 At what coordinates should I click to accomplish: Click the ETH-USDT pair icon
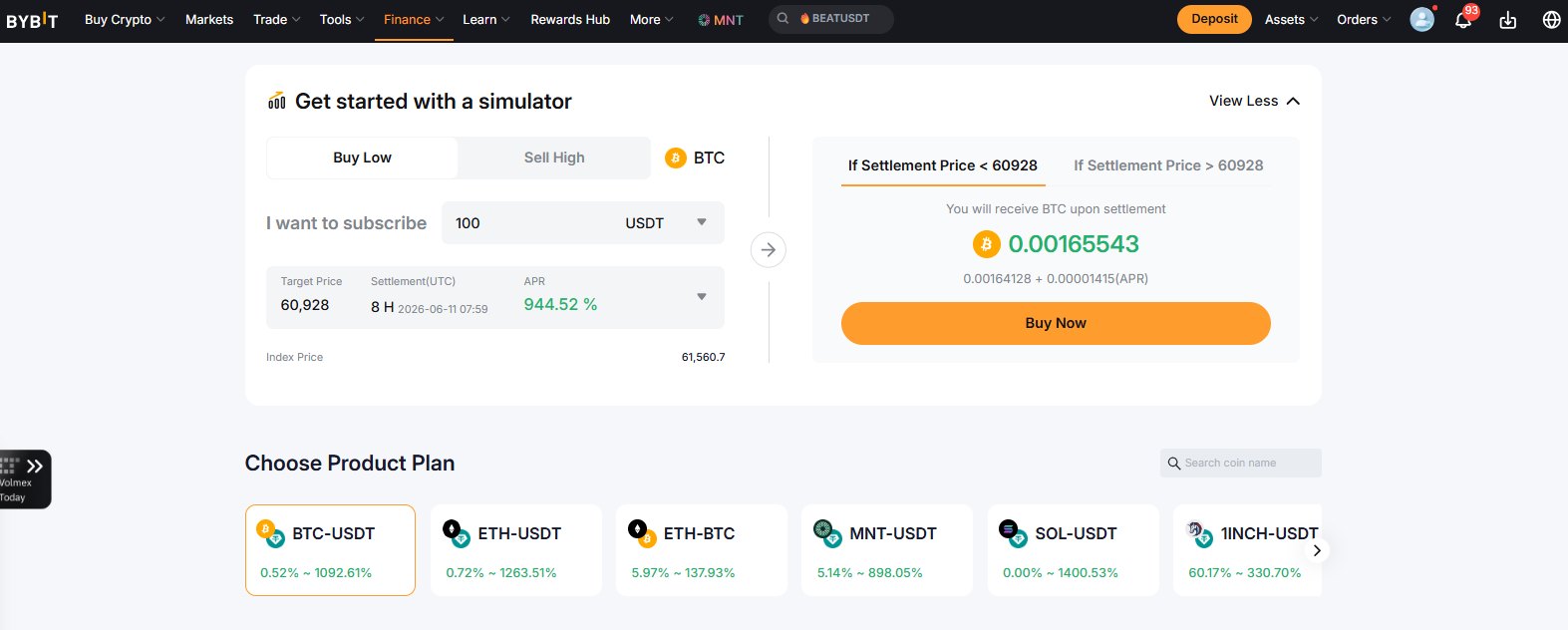(457, 533)
